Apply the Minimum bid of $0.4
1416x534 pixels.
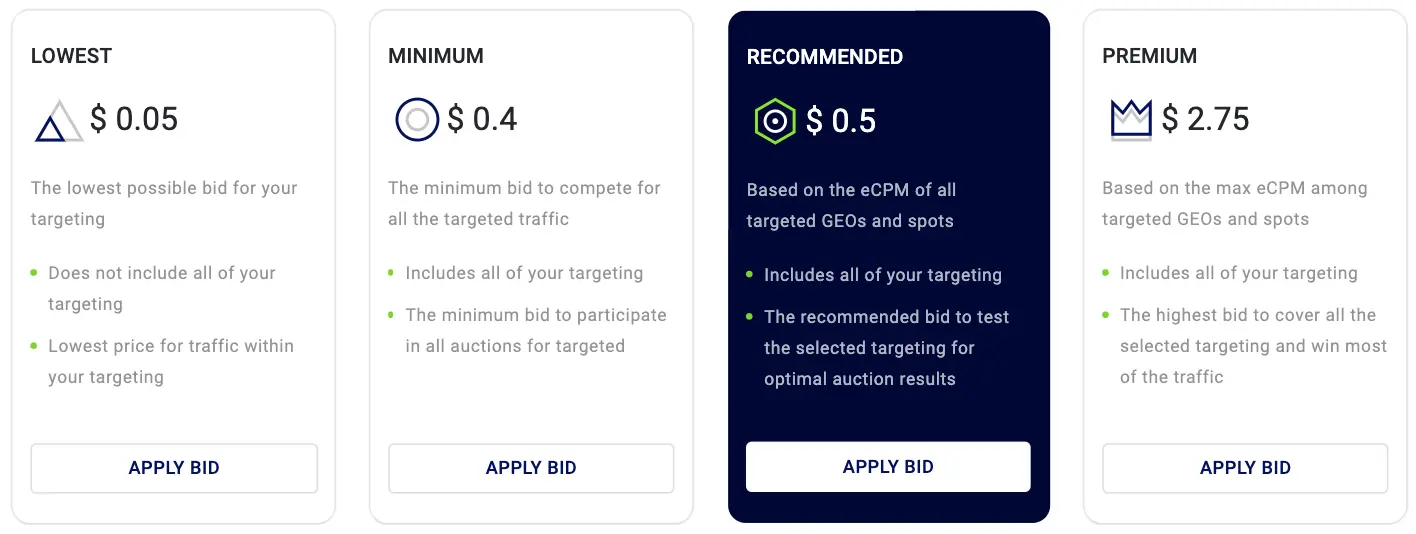[x=531, y=468]
